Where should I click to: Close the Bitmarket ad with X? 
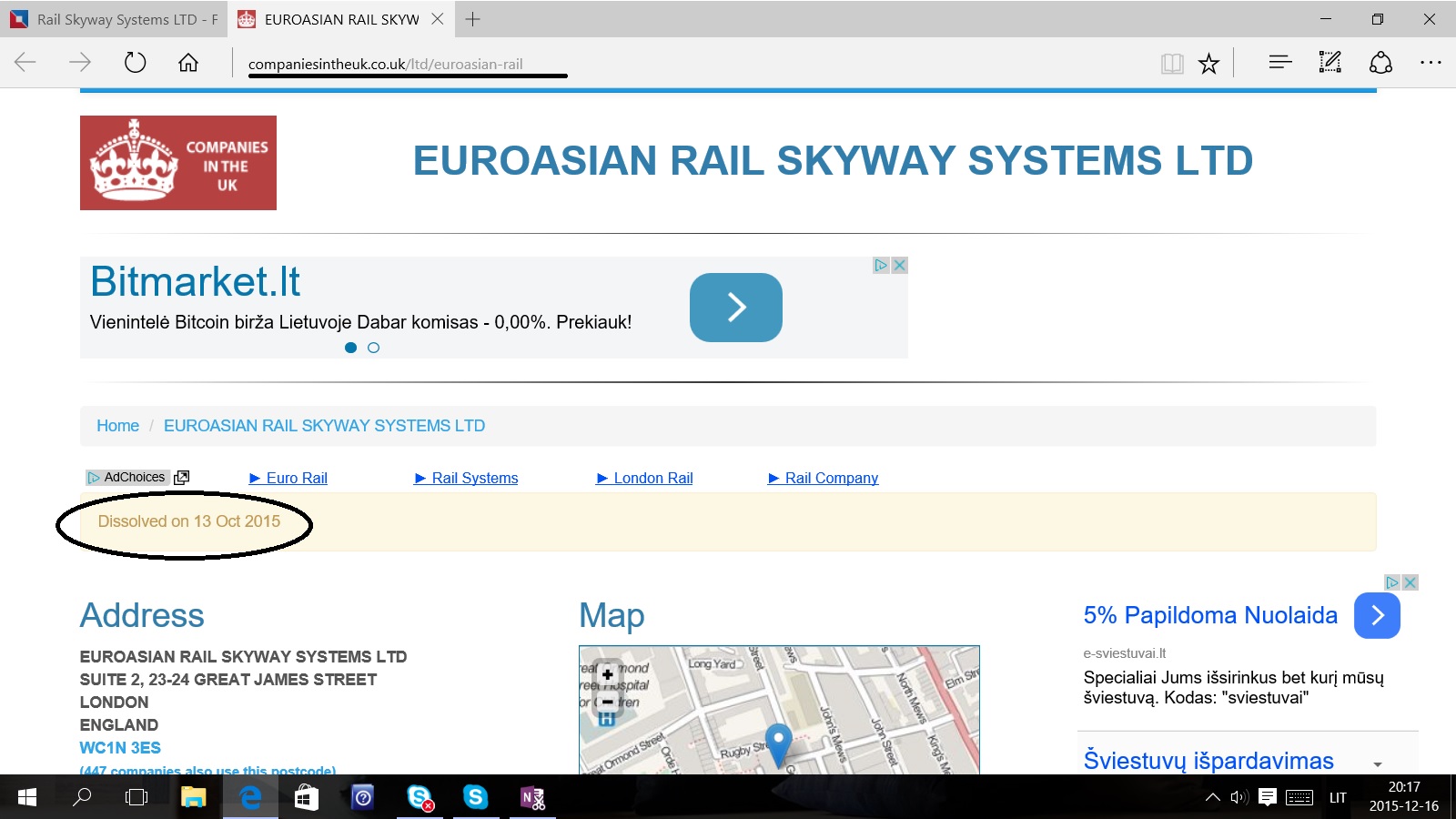[x=899, y=265]
